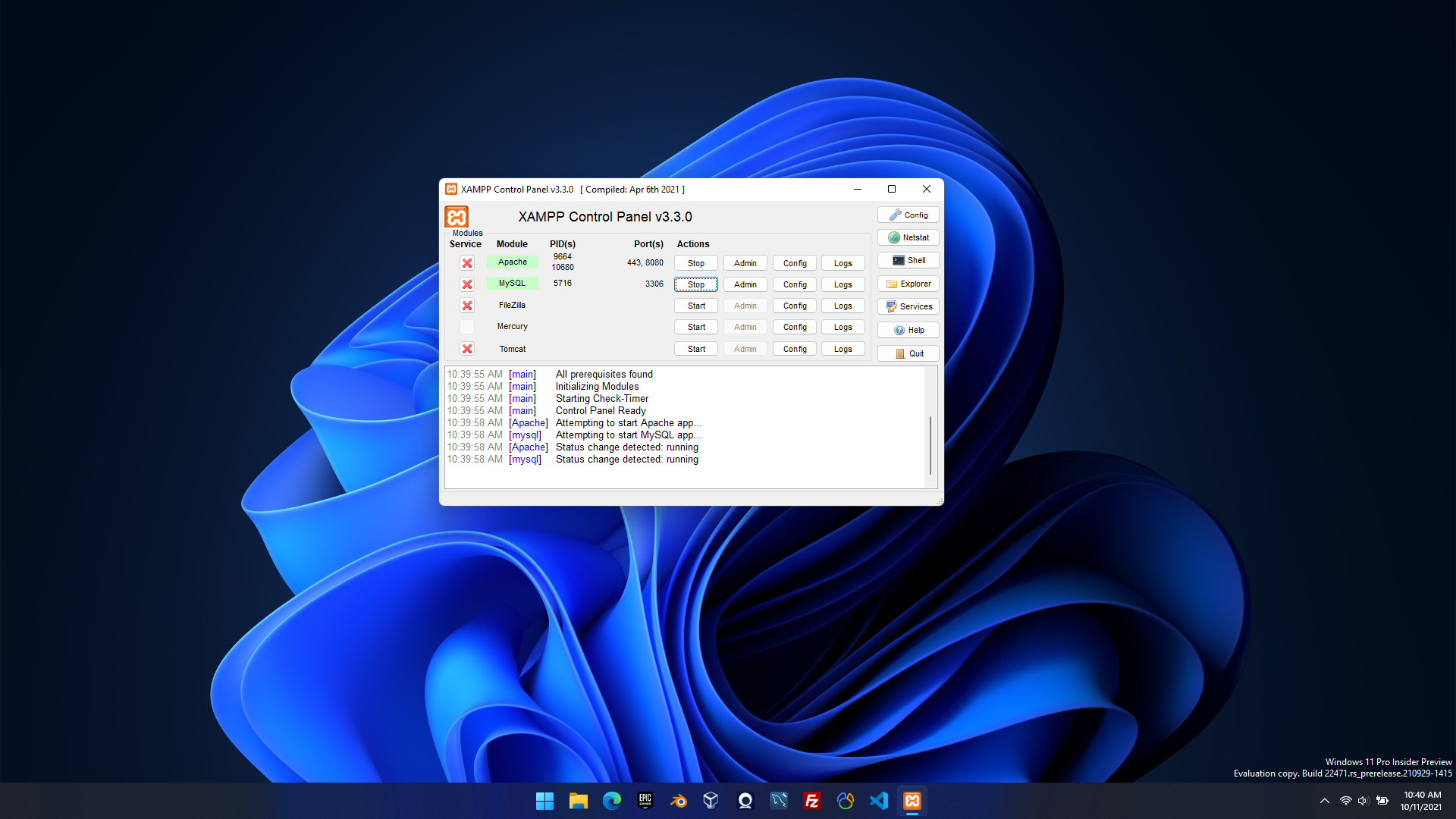The width and height of the screenshot is (1456, 819).
Task: Stop the Apache module
Action: pos(695,263)
